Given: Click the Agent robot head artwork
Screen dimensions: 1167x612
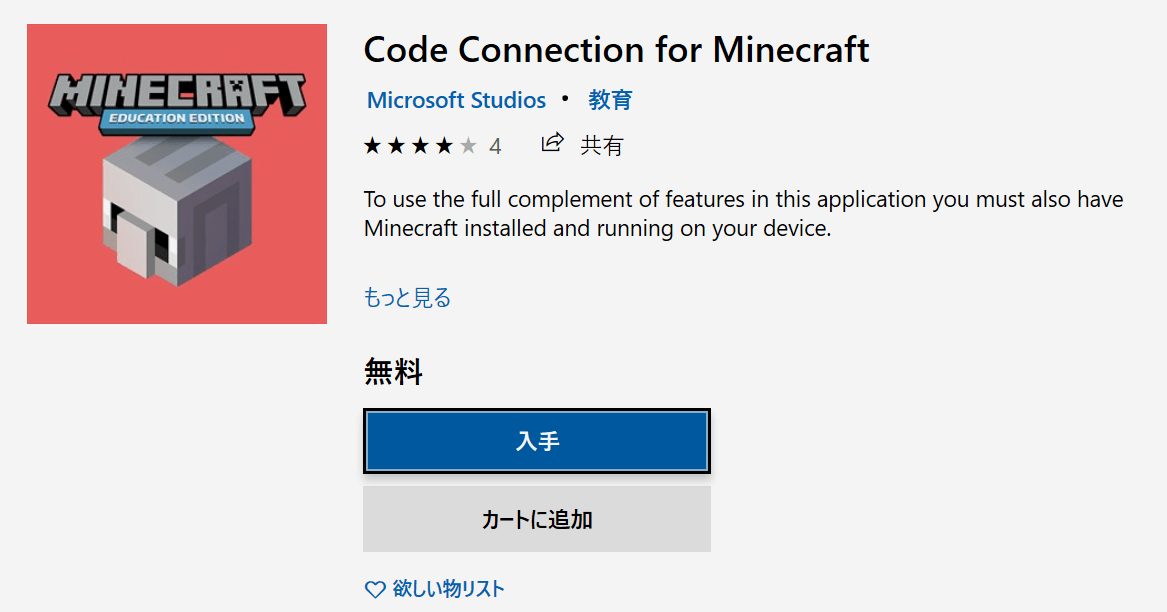Looking at the screenshot, I should pos(177,210).
